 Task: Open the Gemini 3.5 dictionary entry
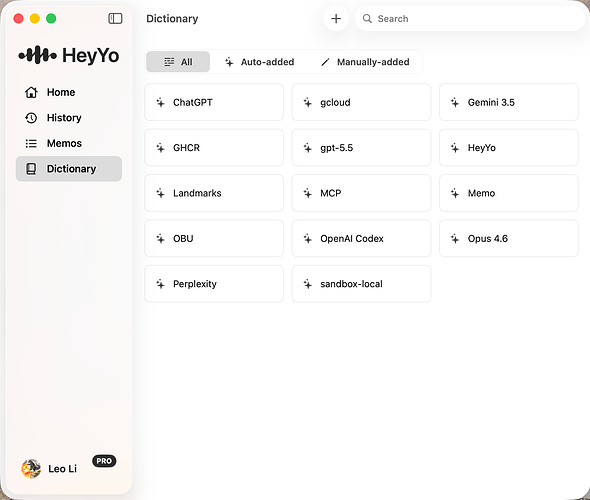(509, 102)
